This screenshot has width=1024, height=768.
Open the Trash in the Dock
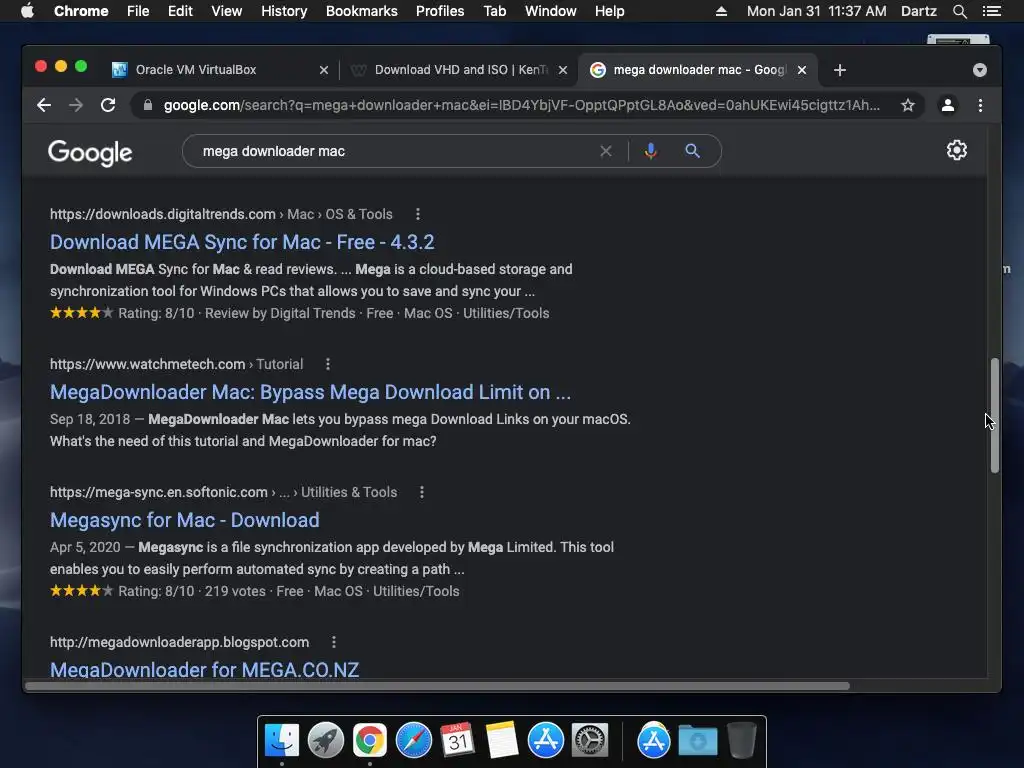742,741
